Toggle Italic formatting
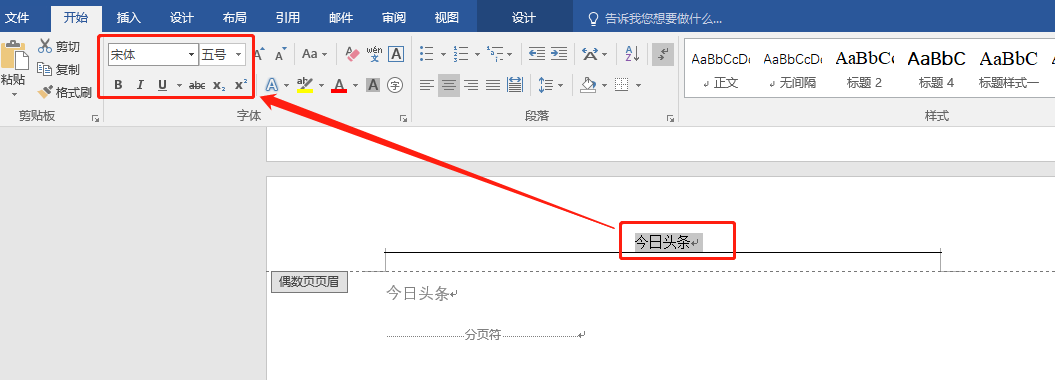 tap(140, 85)
